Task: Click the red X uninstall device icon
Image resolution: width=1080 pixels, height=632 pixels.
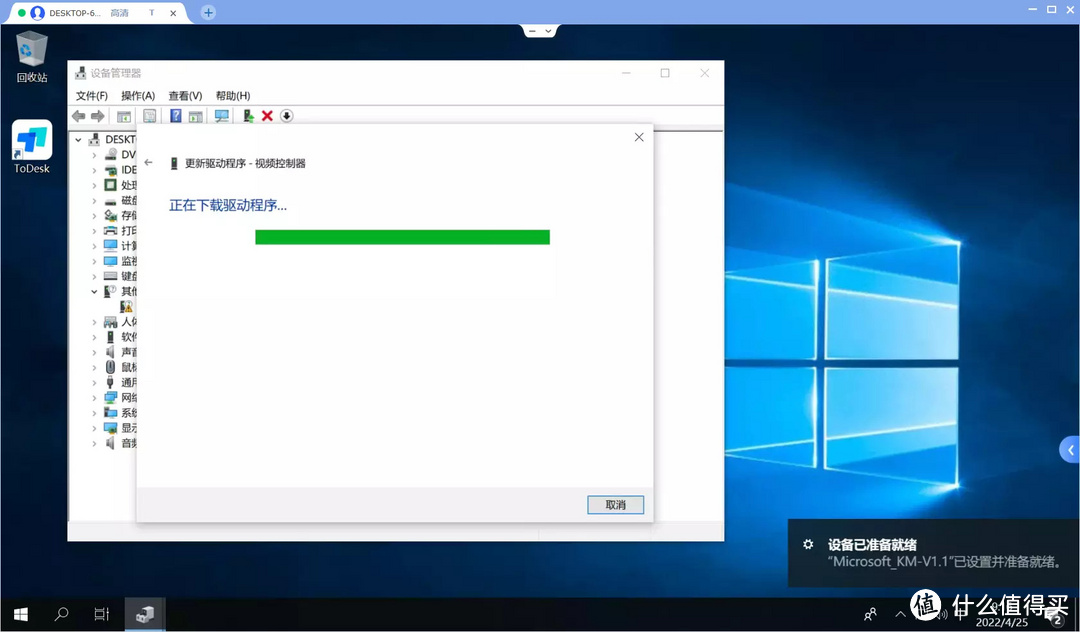Action: [267, 116]
